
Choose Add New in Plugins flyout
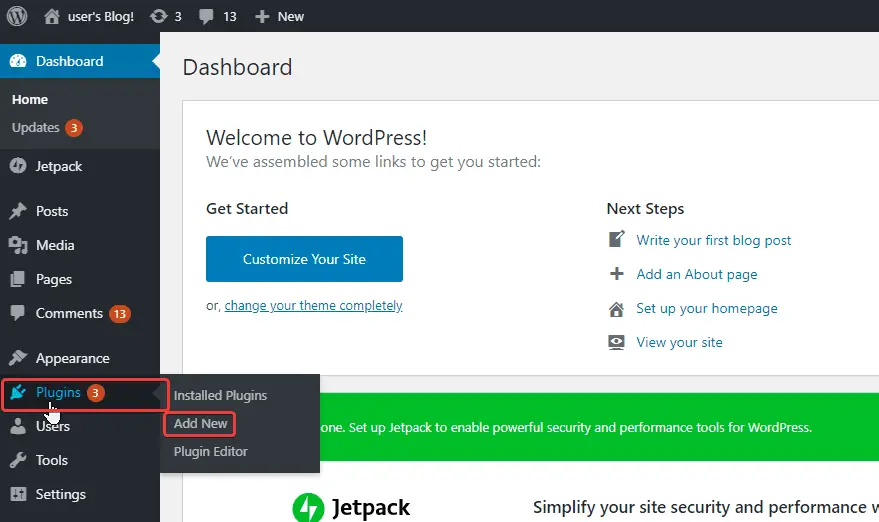tap(200, 423)
